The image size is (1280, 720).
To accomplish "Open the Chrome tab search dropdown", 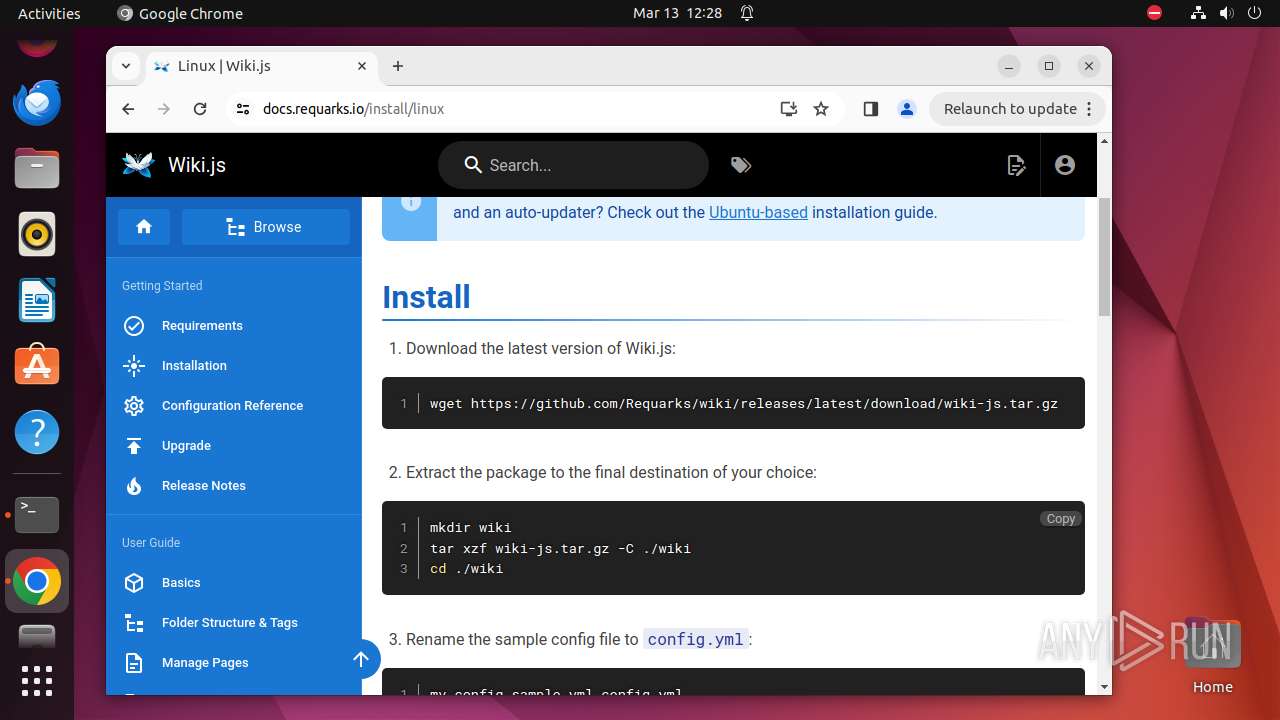I will 126,66.
